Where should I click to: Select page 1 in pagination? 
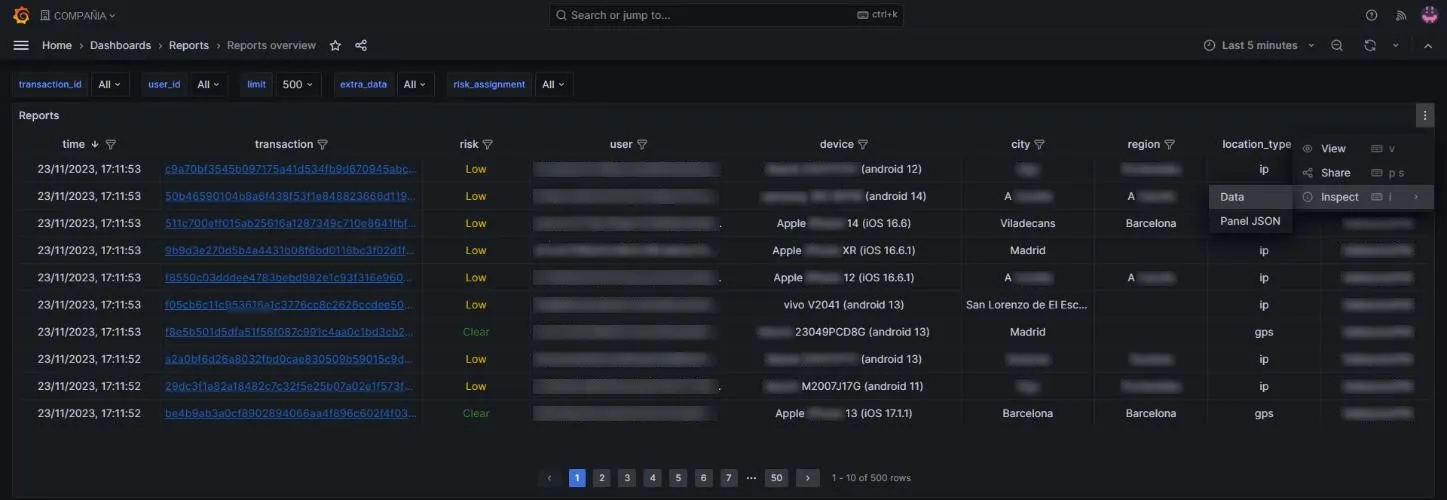click(577, 478)
